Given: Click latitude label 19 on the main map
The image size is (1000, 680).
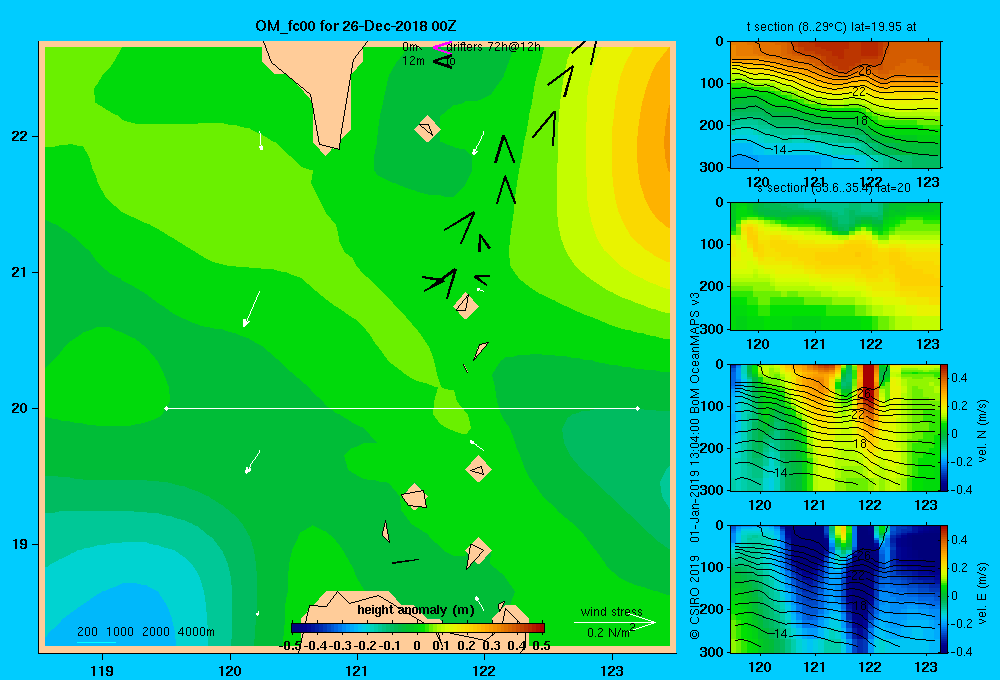Looking at the screenshot, I should [20, 544].
